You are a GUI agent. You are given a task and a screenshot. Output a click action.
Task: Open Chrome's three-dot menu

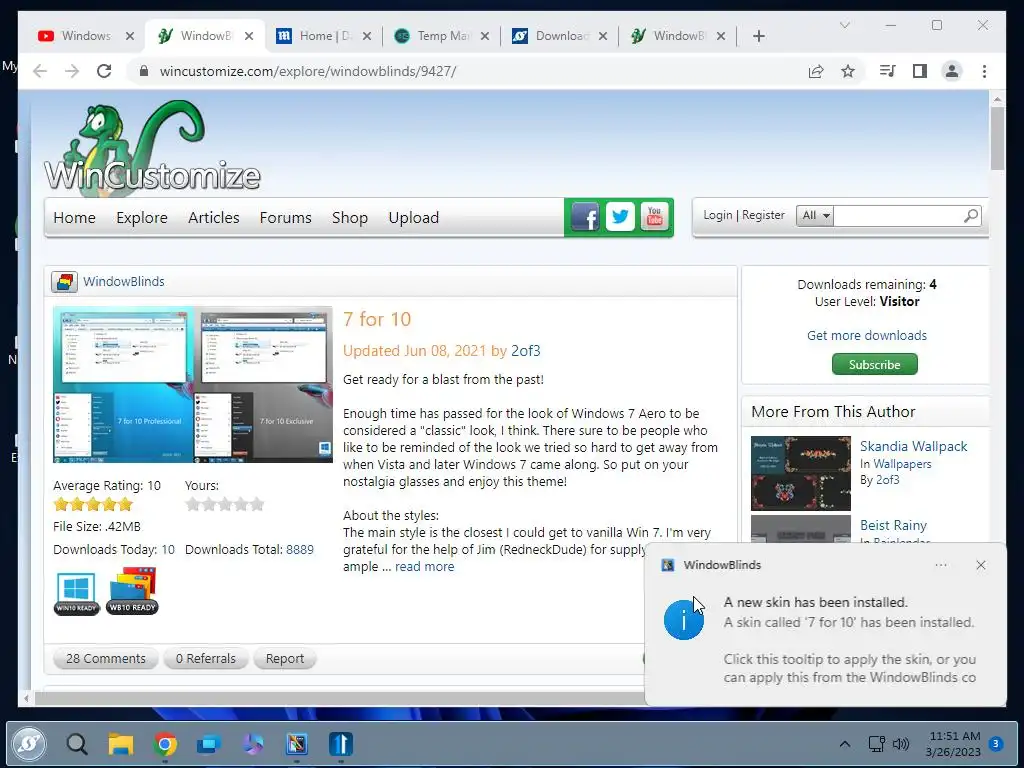(x=984, y=71)
